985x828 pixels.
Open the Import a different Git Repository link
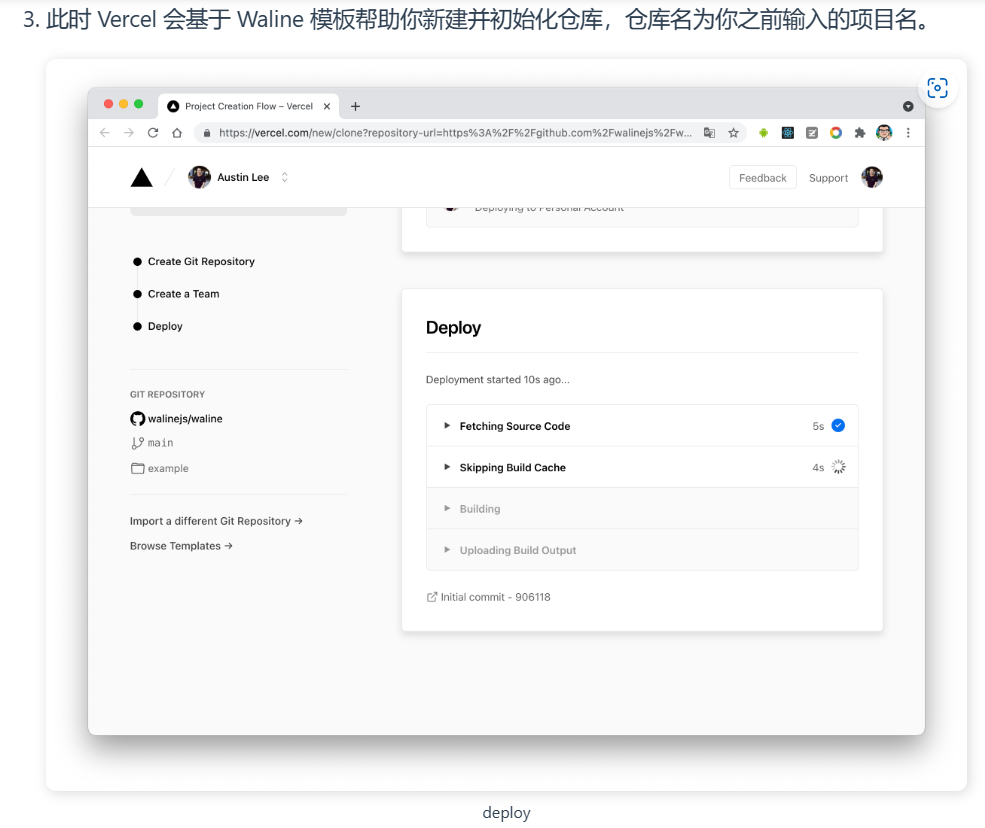[216, 521]
